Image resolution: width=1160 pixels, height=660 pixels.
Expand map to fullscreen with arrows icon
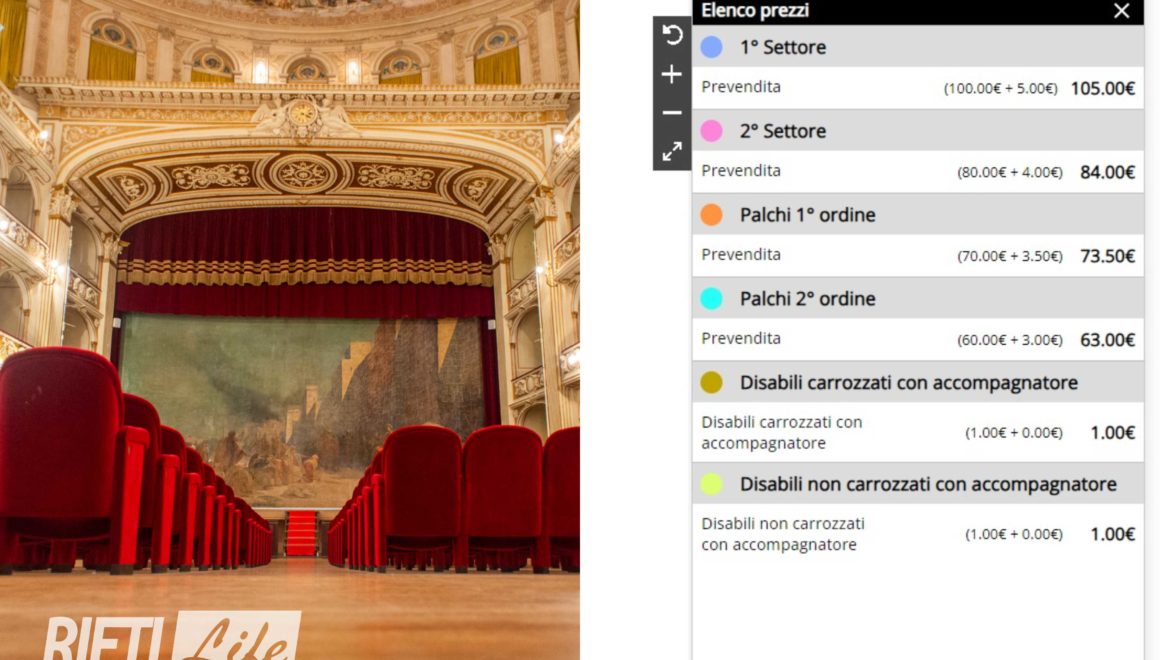coord(672,151)
